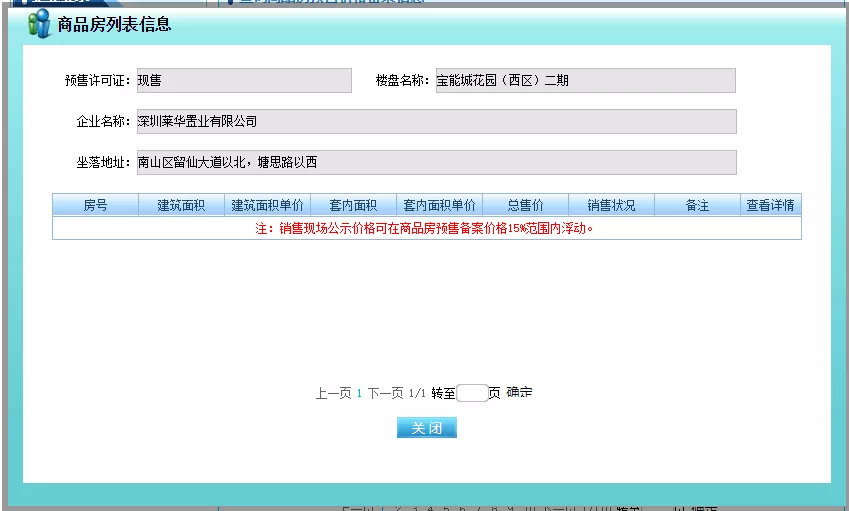Click the people icon beside 商品房列表信息 title

(x=39, y=24)
